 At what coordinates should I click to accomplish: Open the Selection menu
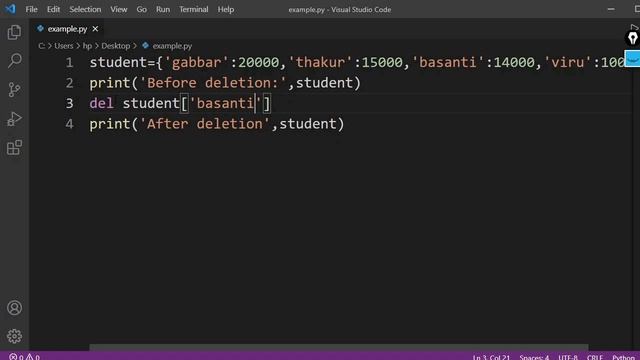pyautogui.click(x=85, y=9)
